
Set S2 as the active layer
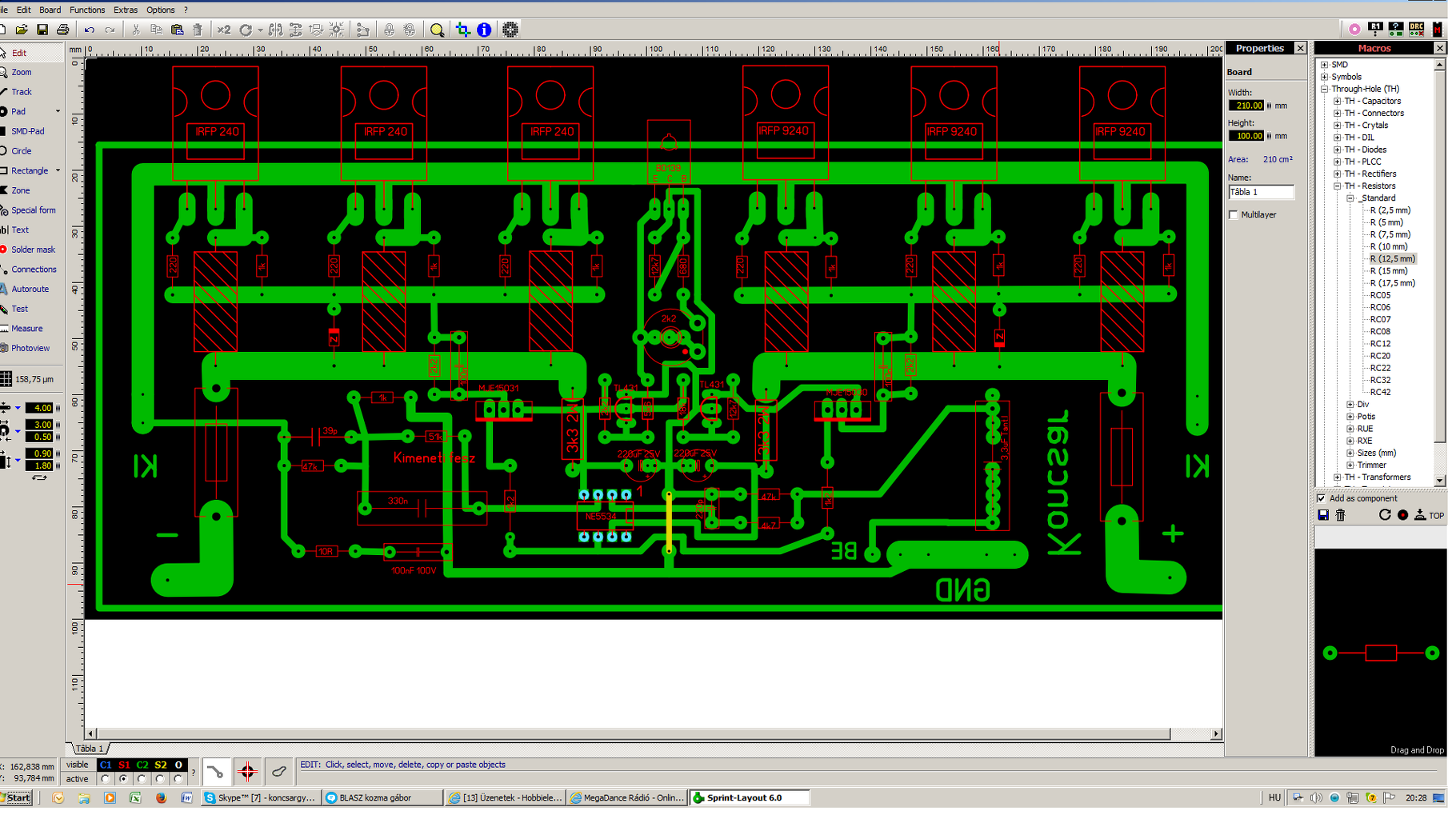click(160, 779)
